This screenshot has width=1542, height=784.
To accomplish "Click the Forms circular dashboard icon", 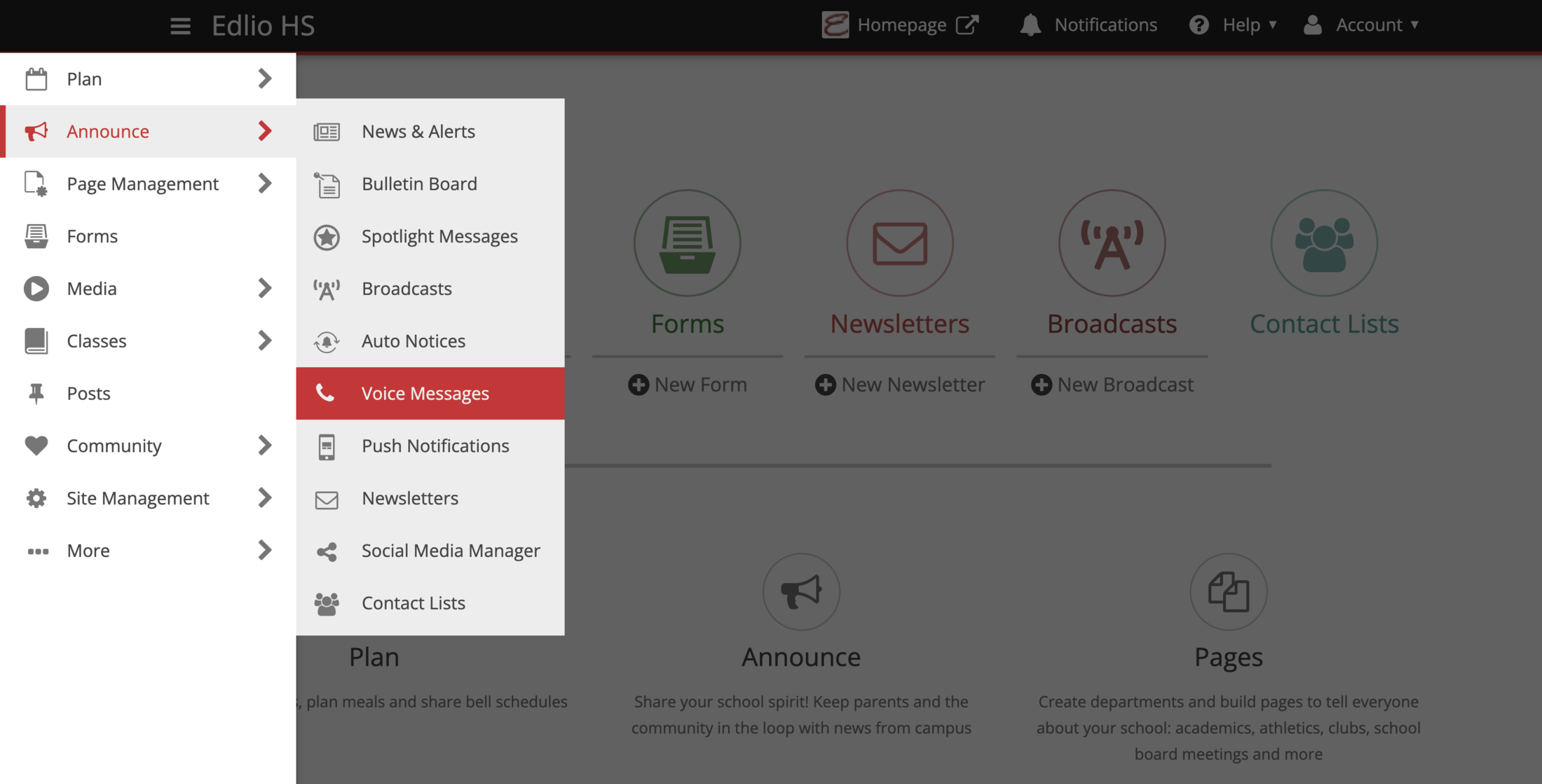I will (688, 243).
